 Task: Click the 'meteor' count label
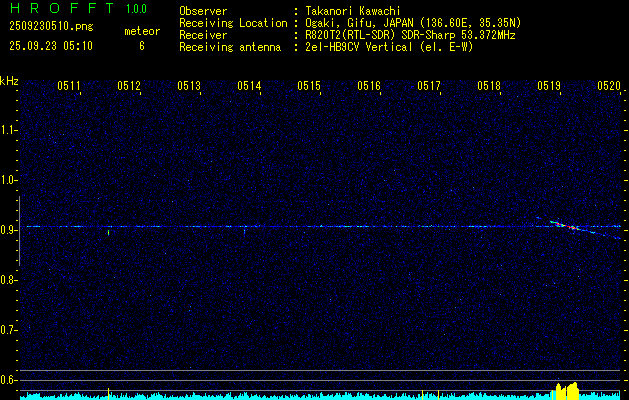click(142, 31)
